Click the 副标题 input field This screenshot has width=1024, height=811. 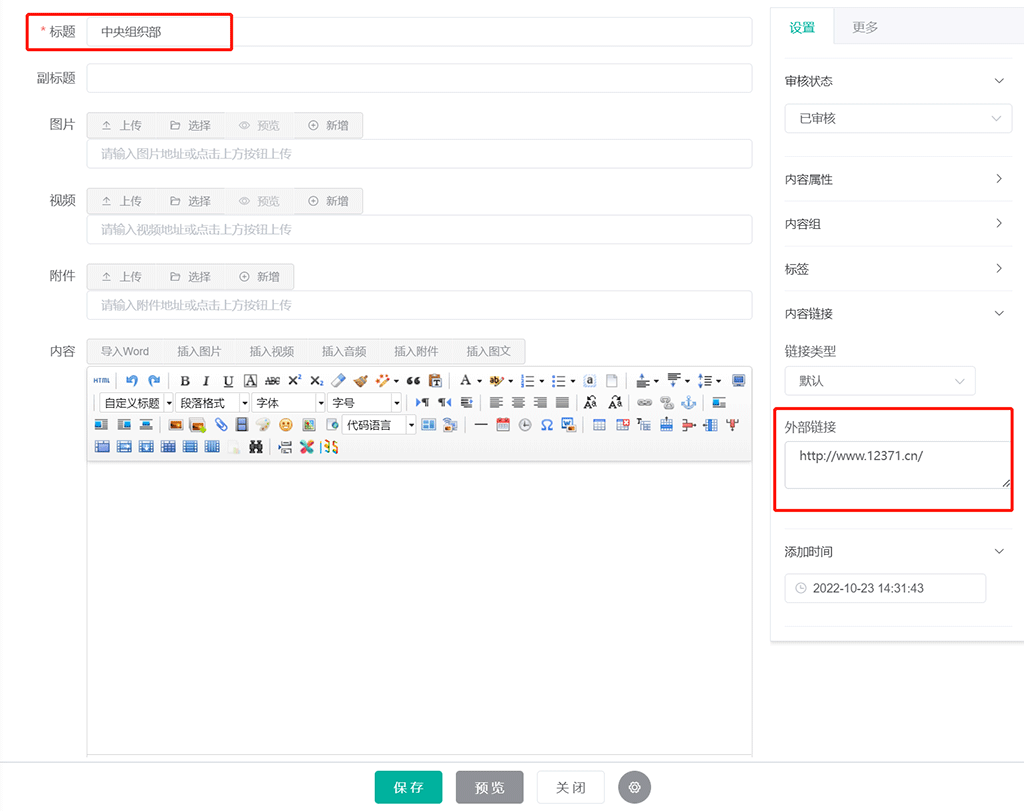[419, 78]
